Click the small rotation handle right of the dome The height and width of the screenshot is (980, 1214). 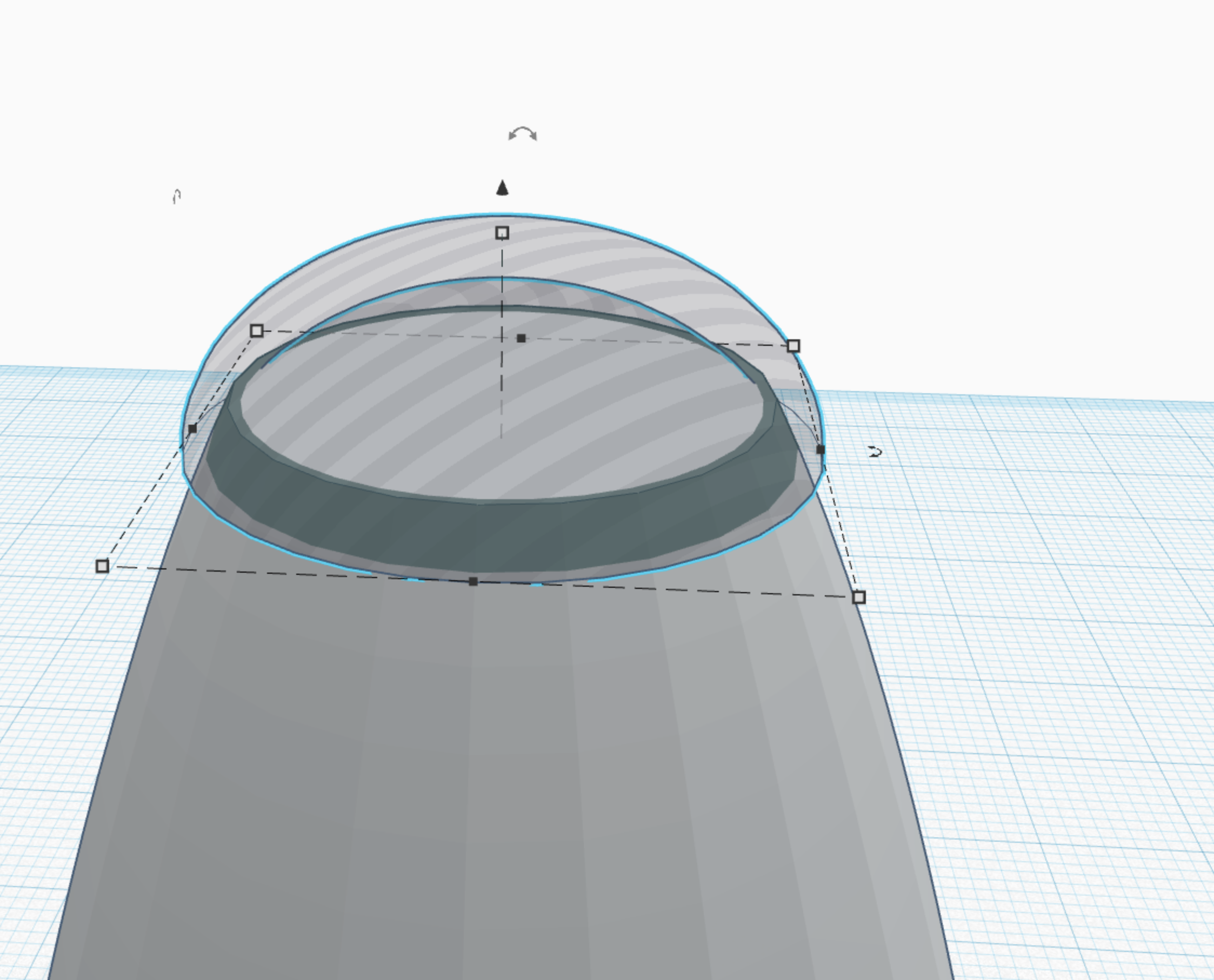click(875, 452)
